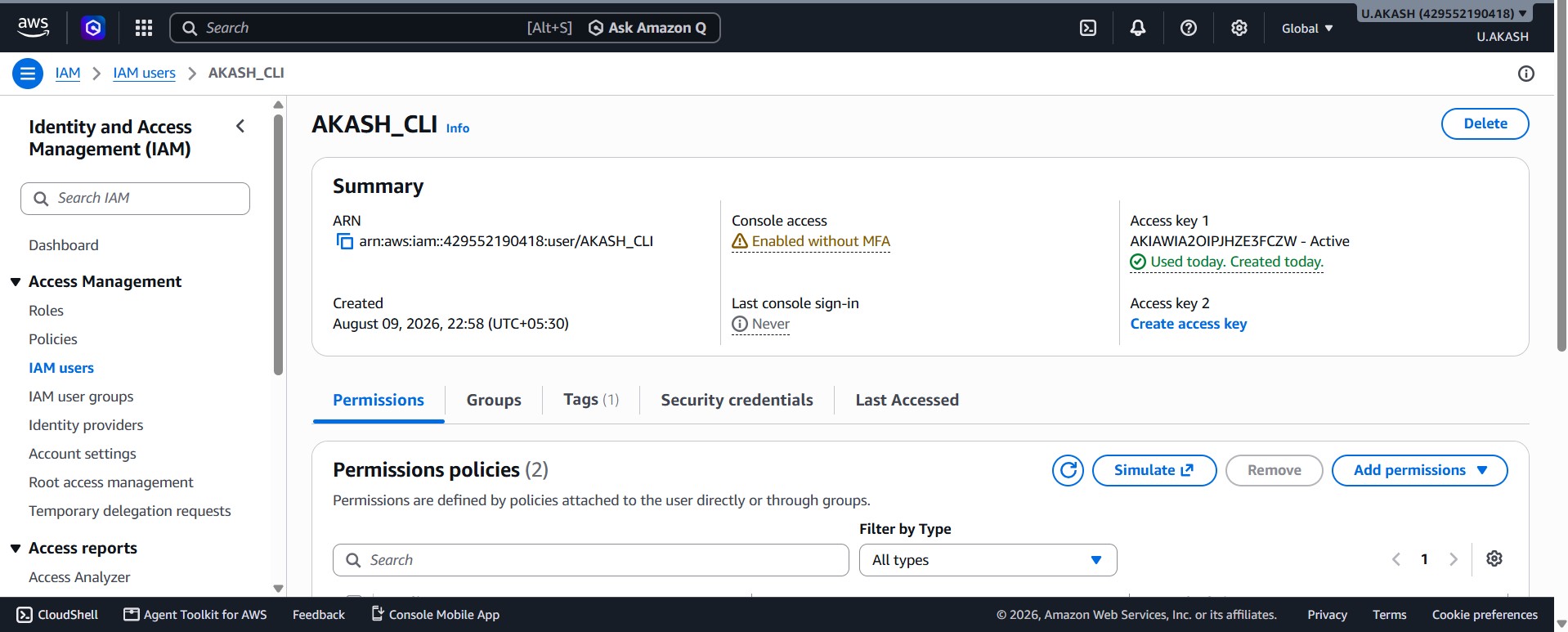Open the U.AKASH account menu

click(x=1445, y=13)
